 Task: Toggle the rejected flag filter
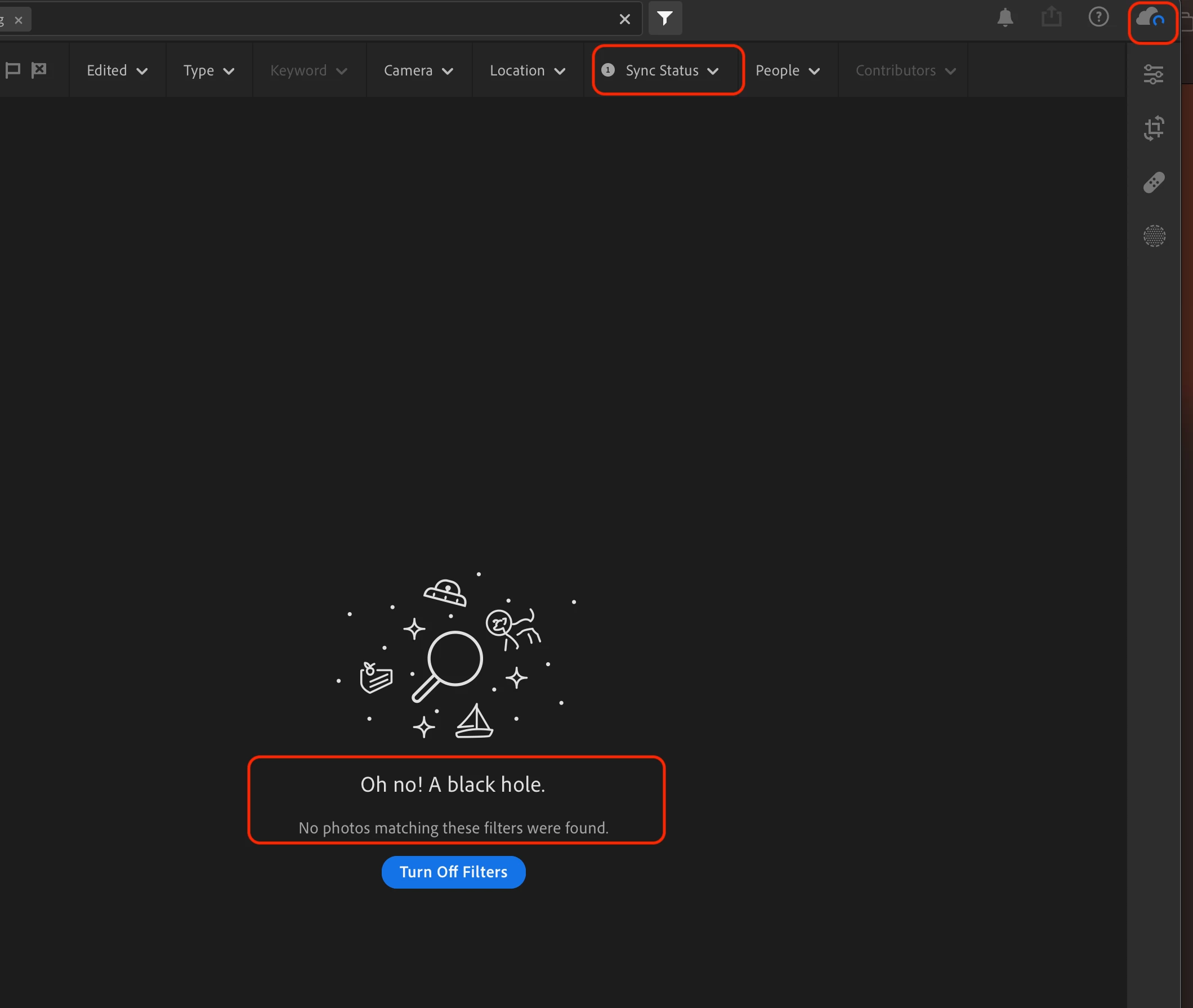point(39,70)
